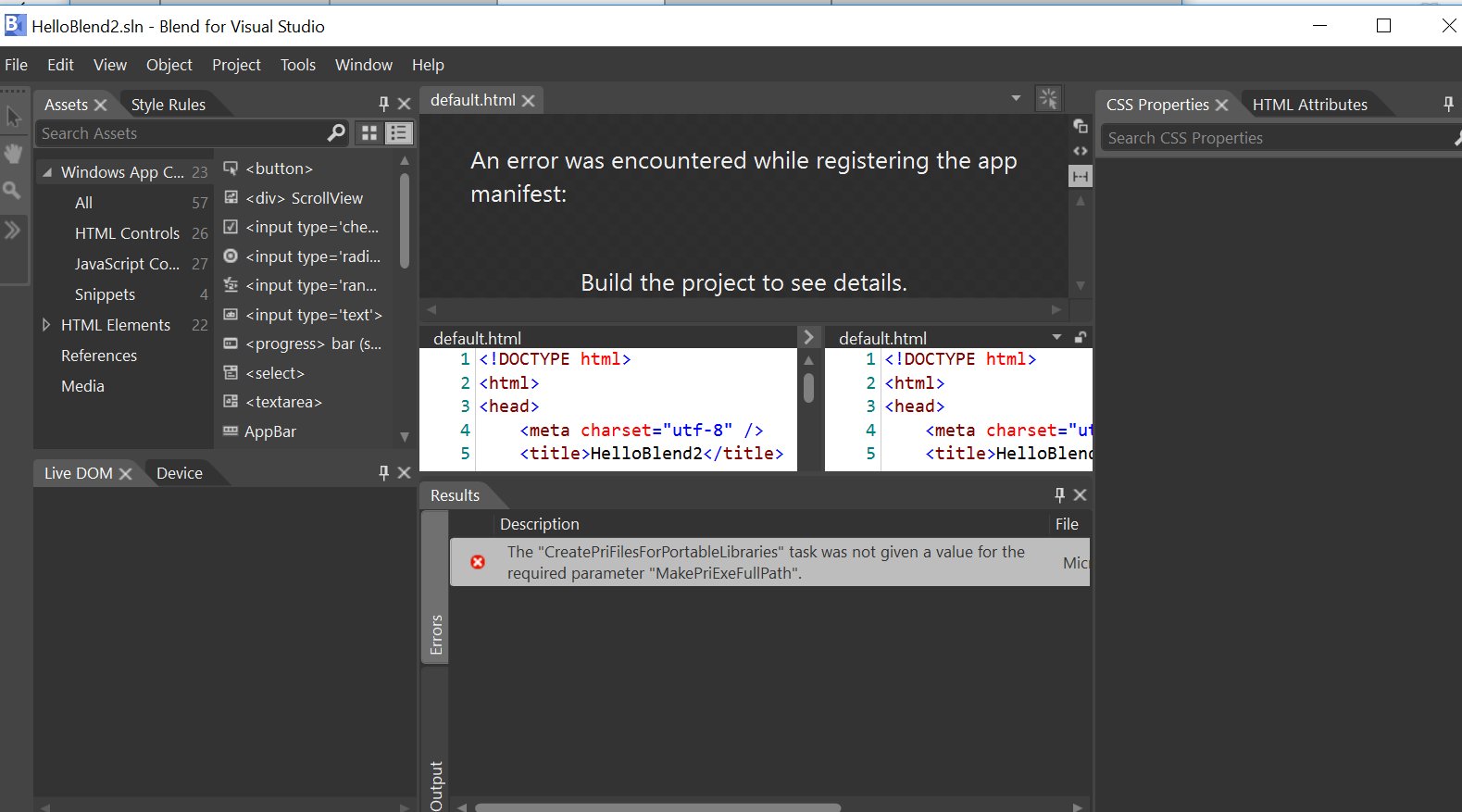
Task: Select the Zoom magnifier tool
Action: tap(12, 191)
